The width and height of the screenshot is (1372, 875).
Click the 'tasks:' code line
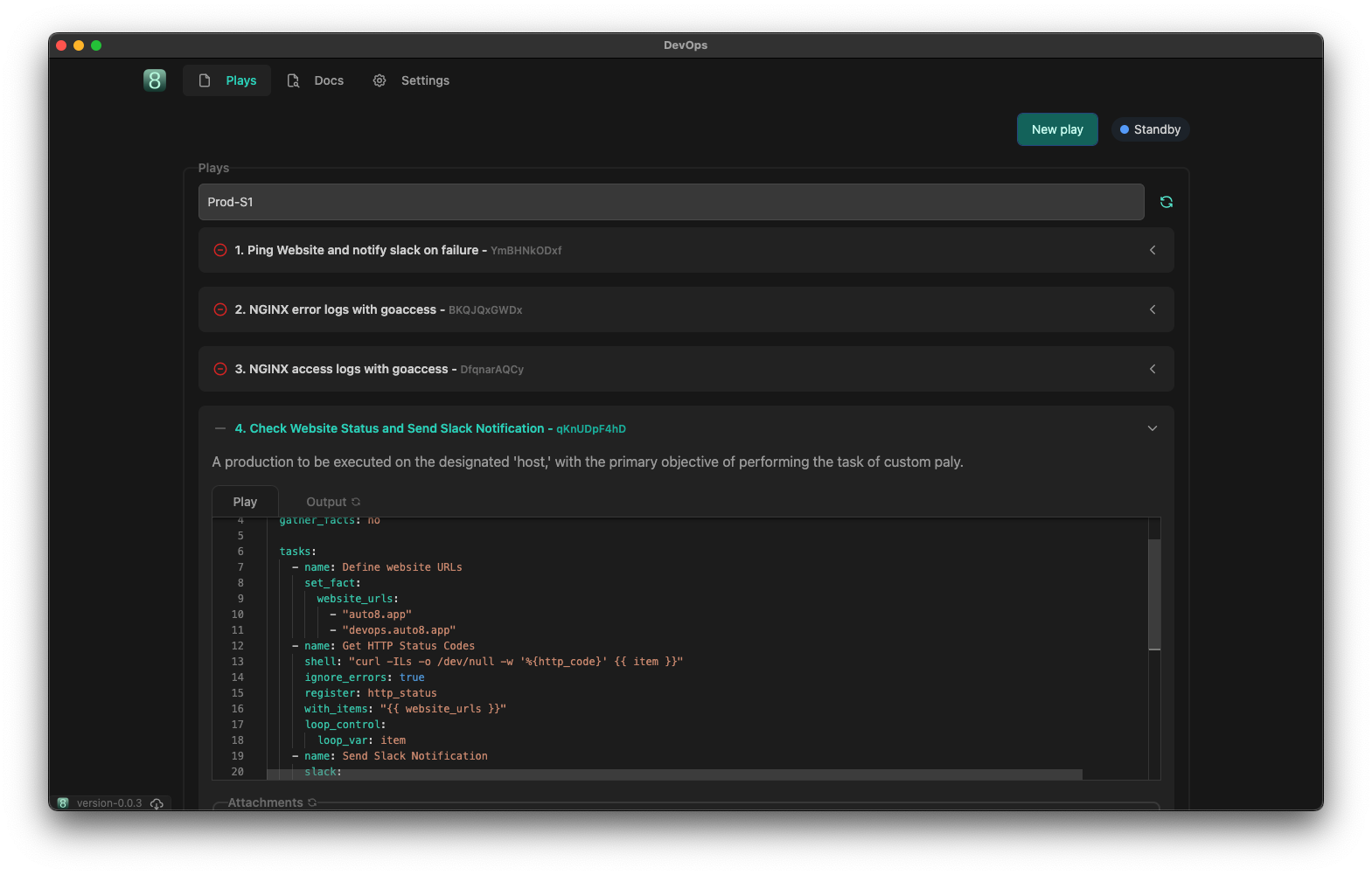click(x=298, y=552)
